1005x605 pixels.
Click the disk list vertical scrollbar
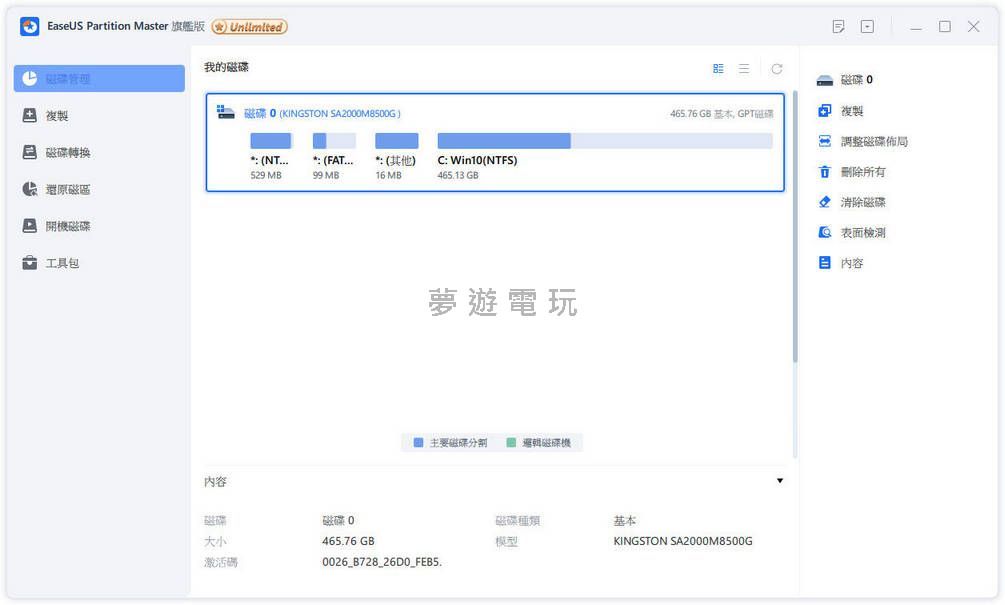click(795, 230)
